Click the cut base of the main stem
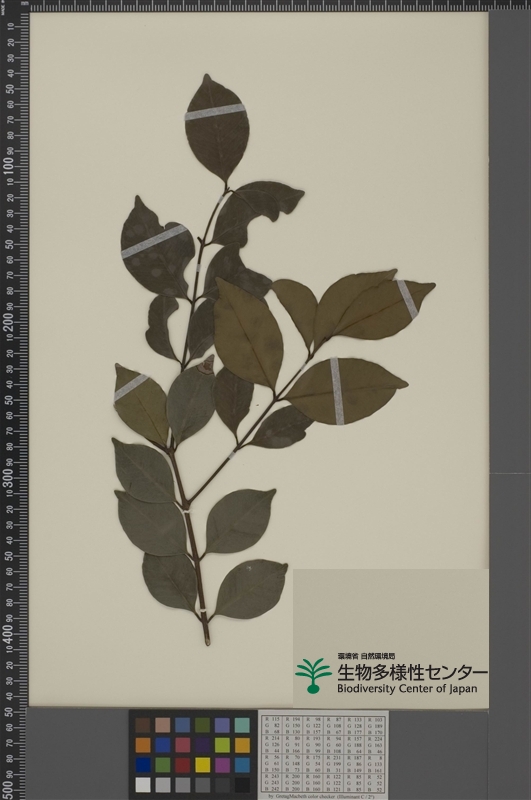Image resolution: width=531 pixels, height=800 pixels. click(x=207, y=640)
